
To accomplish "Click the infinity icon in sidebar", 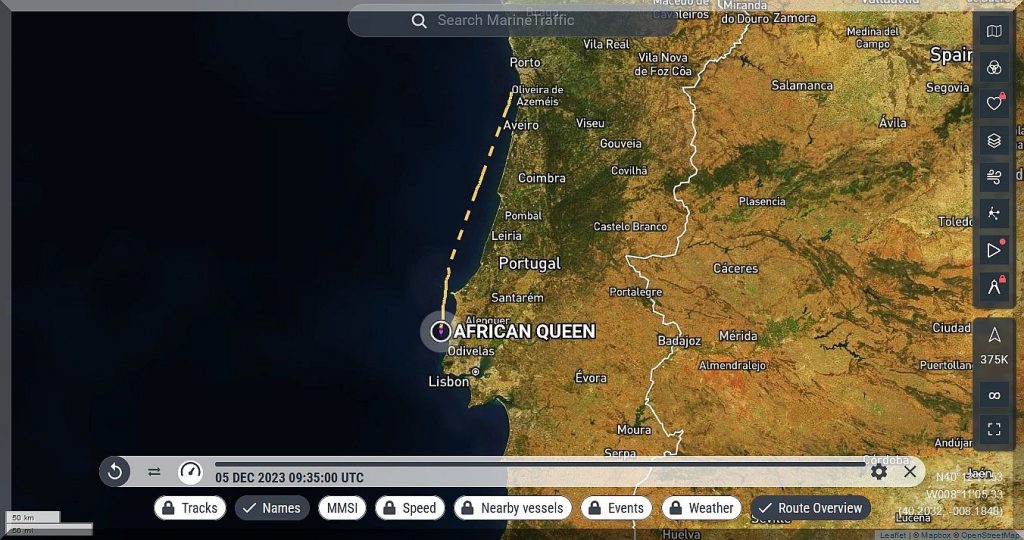I will (x=993, y=396).
